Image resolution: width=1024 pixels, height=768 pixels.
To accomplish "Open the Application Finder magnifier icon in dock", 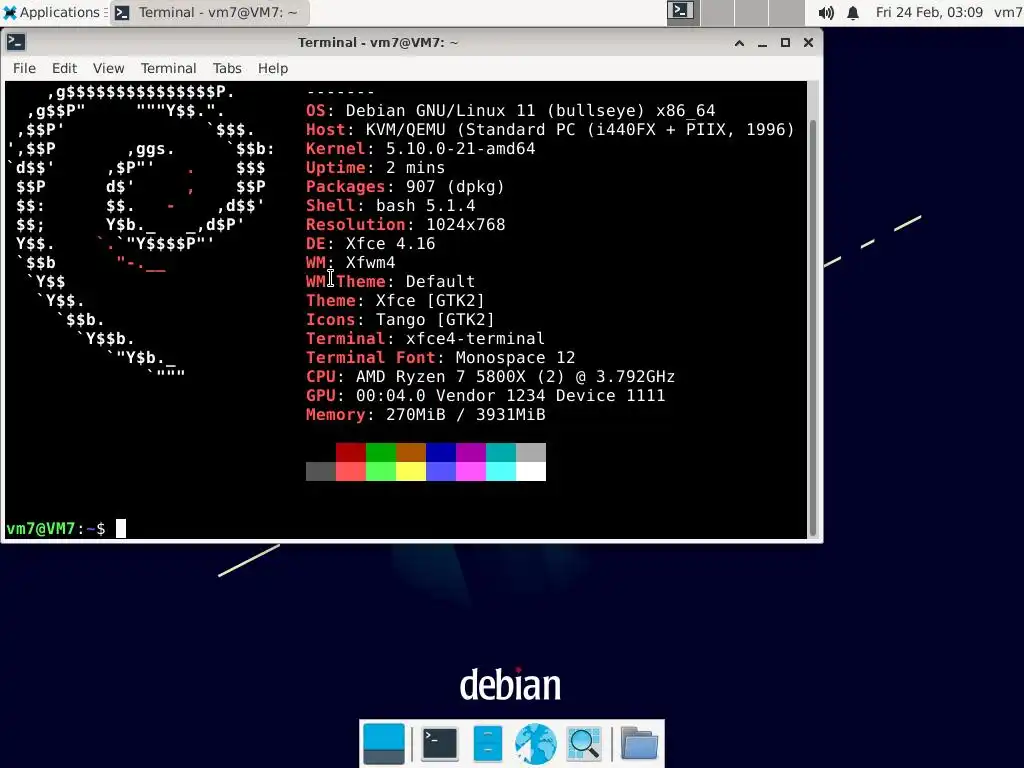I will point(584,743).
